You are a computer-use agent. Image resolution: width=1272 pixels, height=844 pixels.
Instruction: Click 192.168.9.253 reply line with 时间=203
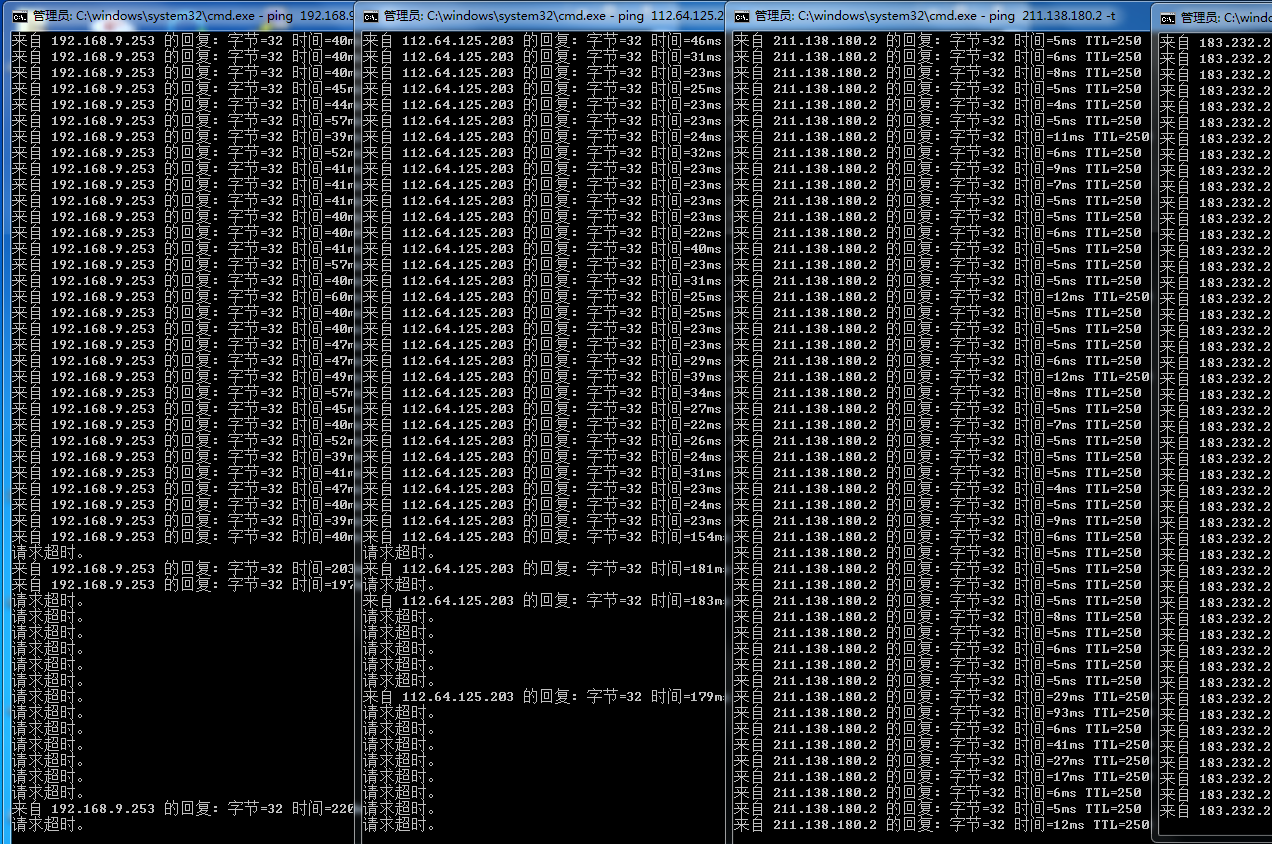(183, 569)
